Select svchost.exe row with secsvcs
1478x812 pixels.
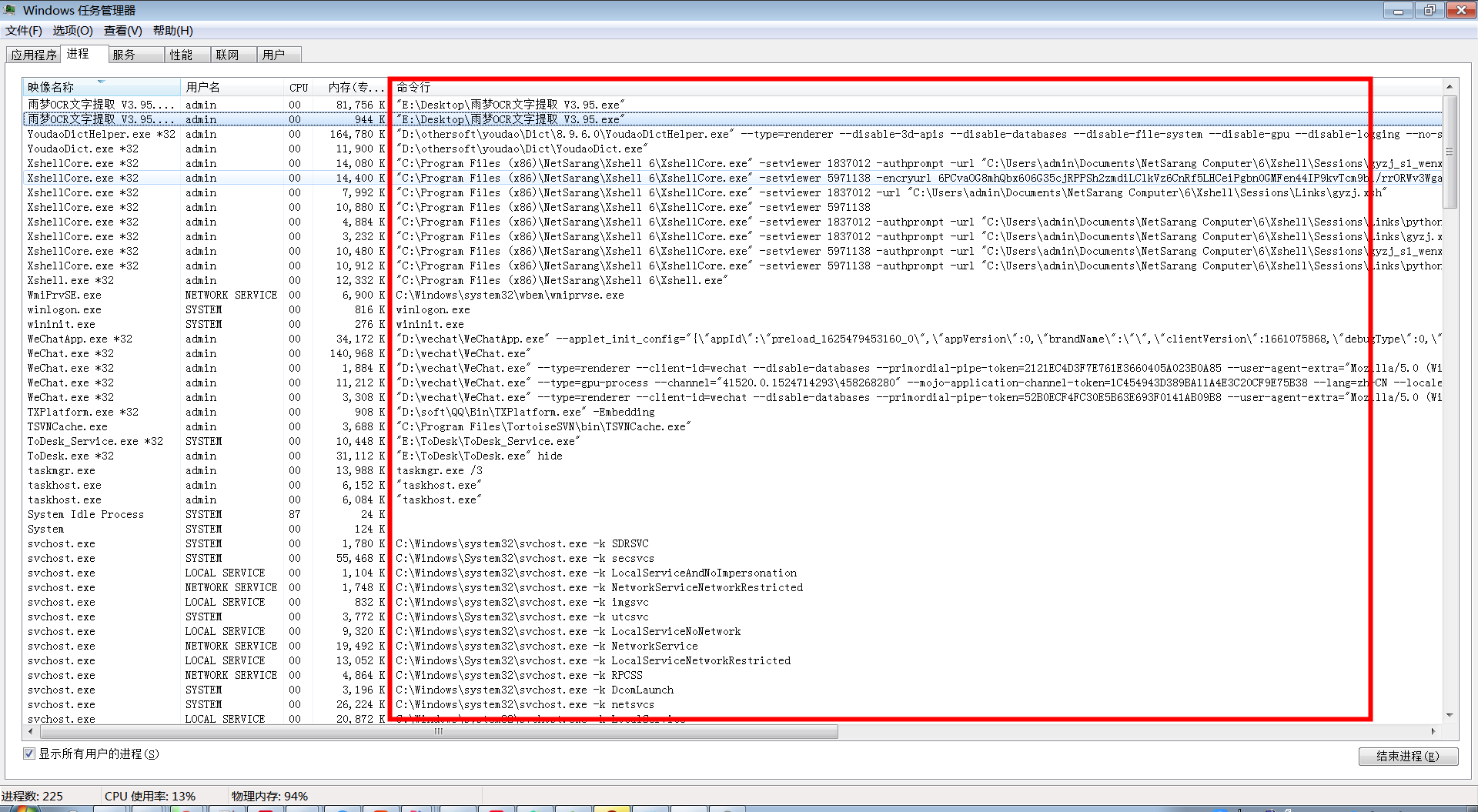(733, 558)
